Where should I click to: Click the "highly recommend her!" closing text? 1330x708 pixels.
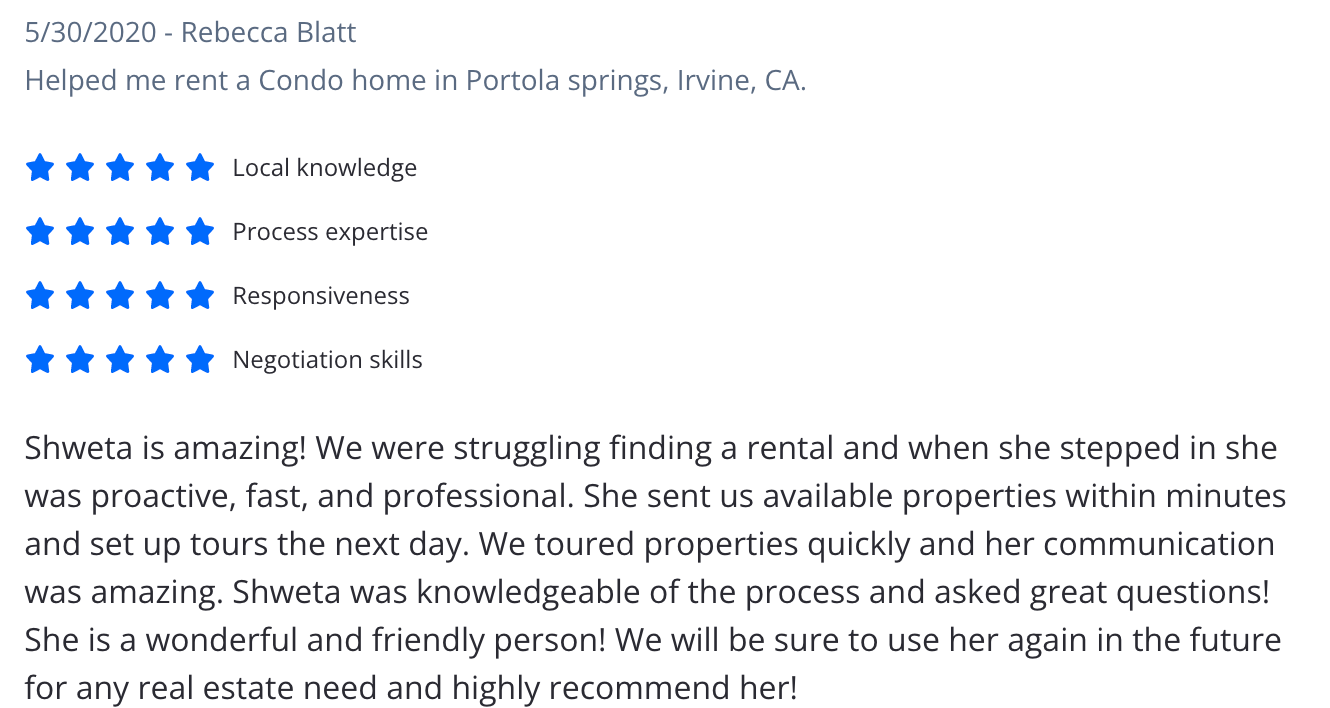click(625, 688)
